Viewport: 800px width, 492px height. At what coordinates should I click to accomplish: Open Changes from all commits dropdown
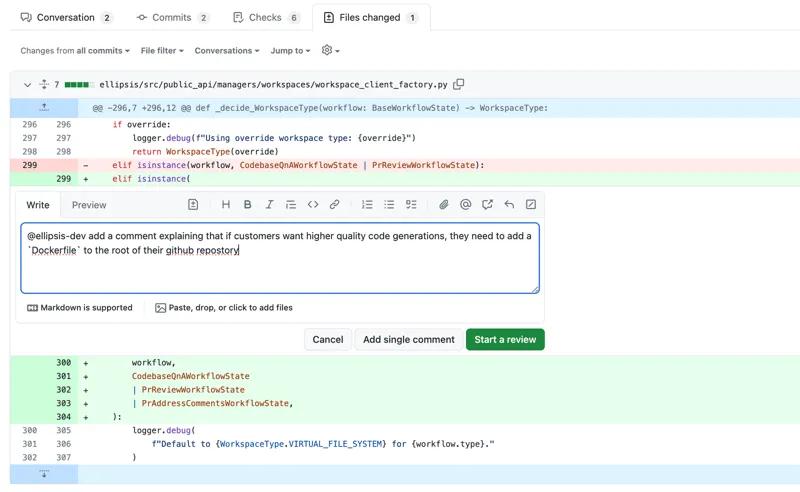pos(75,51)
